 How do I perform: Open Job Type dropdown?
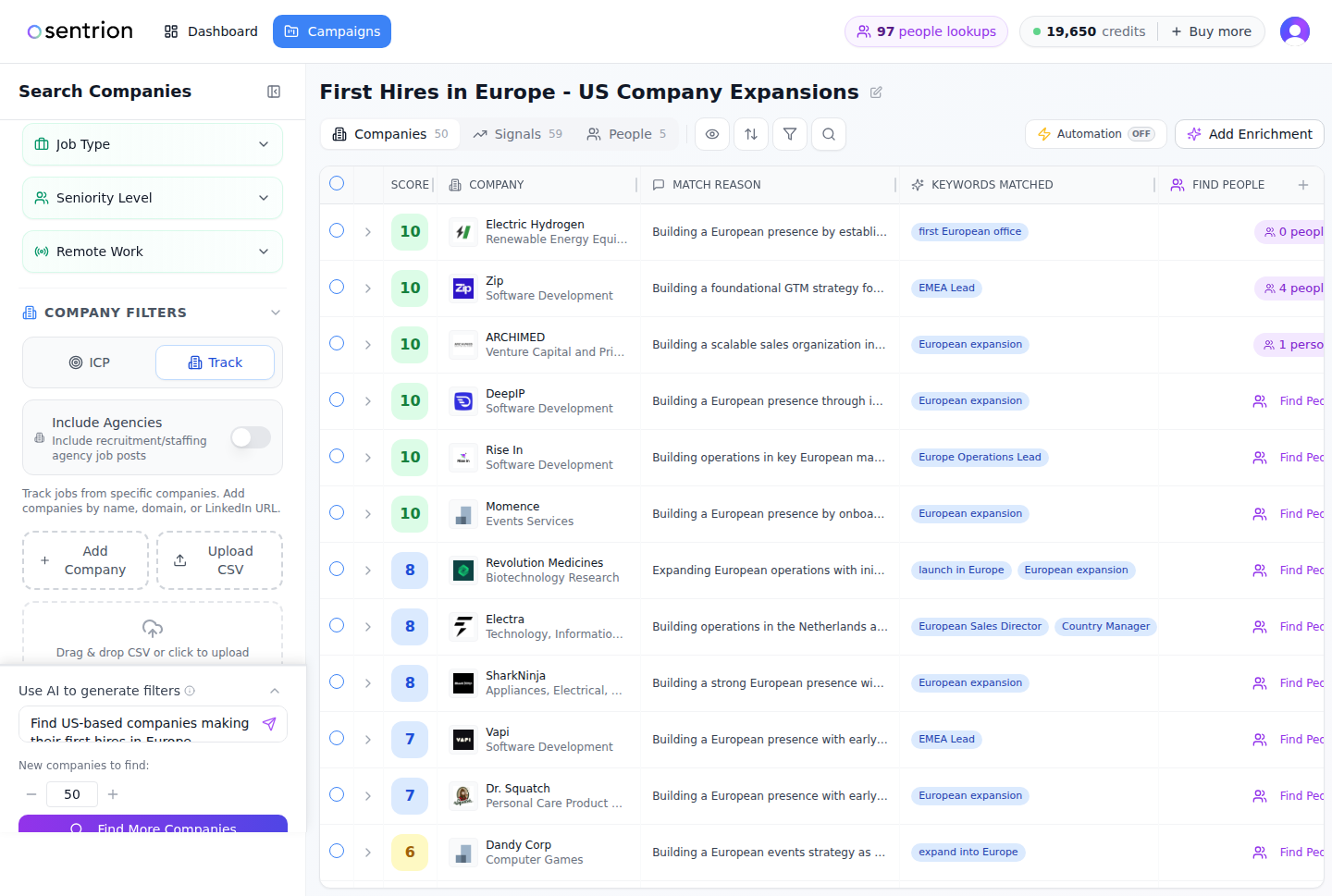coord(153,144)
